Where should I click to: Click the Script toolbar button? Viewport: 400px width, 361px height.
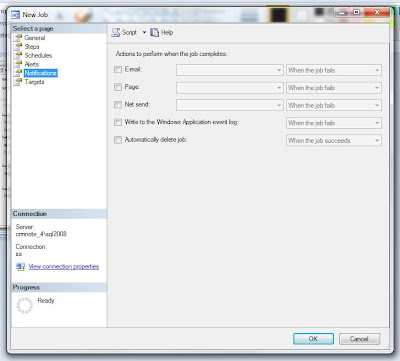(124, 32)
